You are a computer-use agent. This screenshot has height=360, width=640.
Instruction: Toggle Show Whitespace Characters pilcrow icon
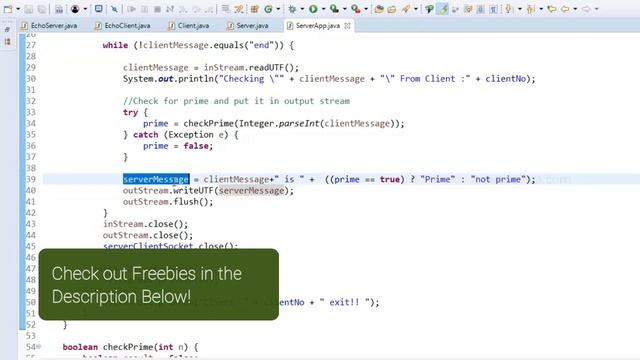493,9
